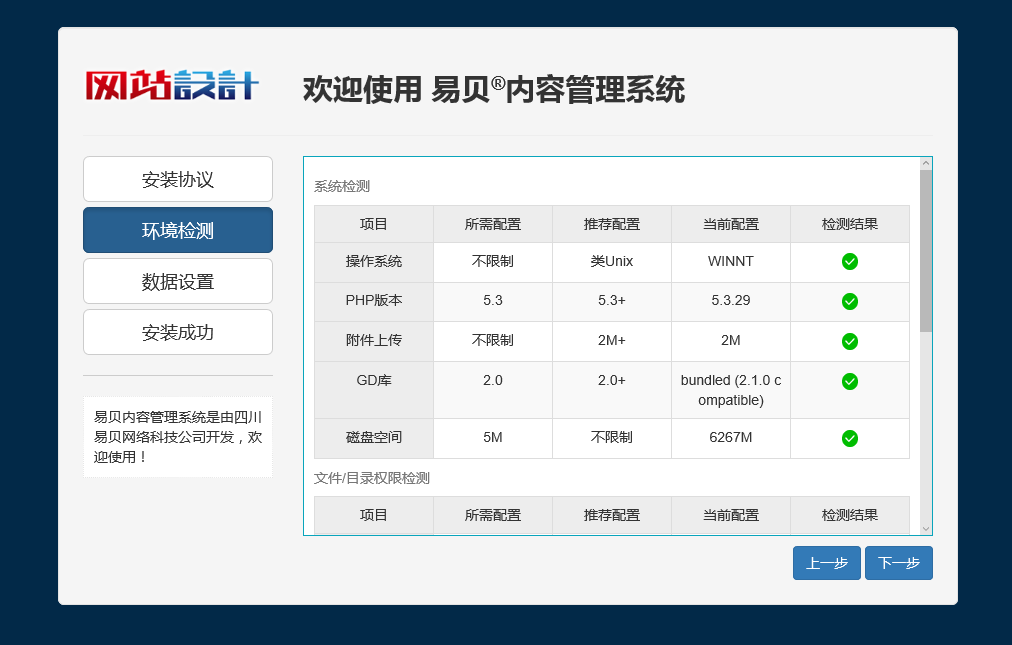Click the green check icon for 磁盘空间
Image resolution: width=1012 pixels, height=645 pixels.
click(850, 438)
